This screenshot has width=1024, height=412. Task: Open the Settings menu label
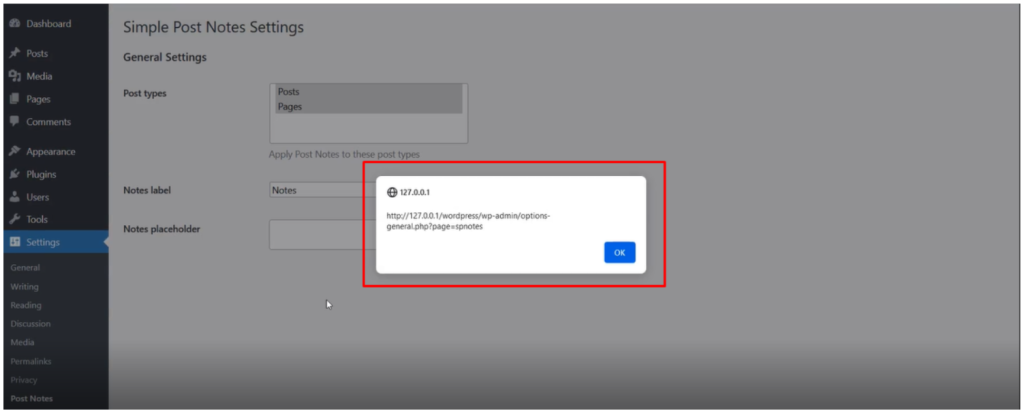(43, 242)
